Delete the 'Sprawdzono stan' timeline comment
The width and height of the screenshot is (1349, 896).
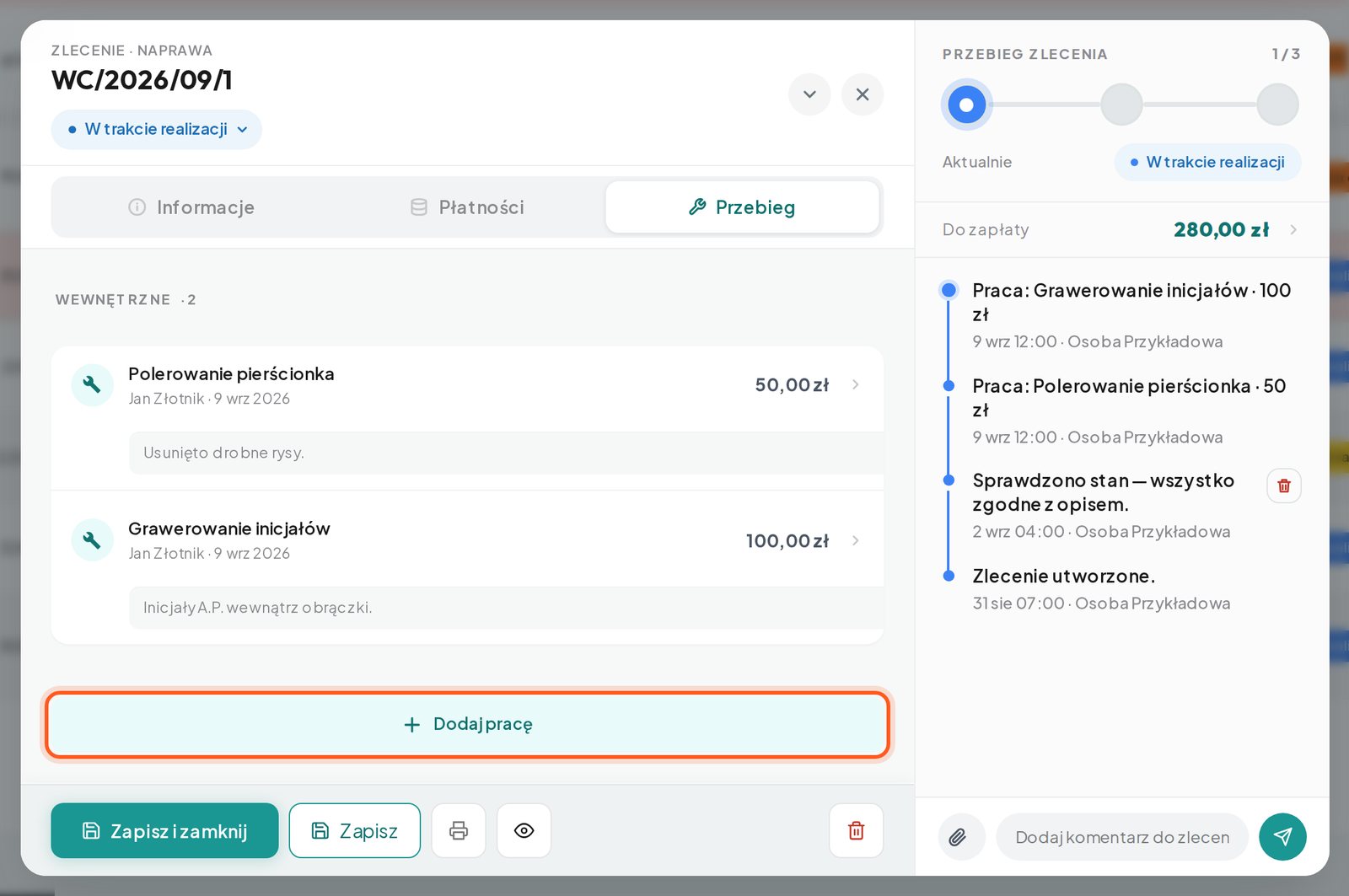point(1283,486)
